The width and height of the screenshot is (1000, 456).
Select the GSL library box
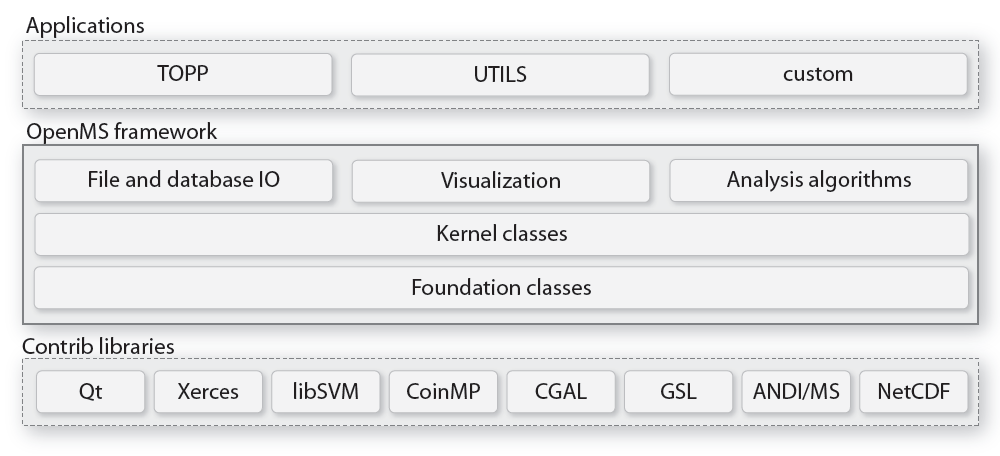click(678, 391)
